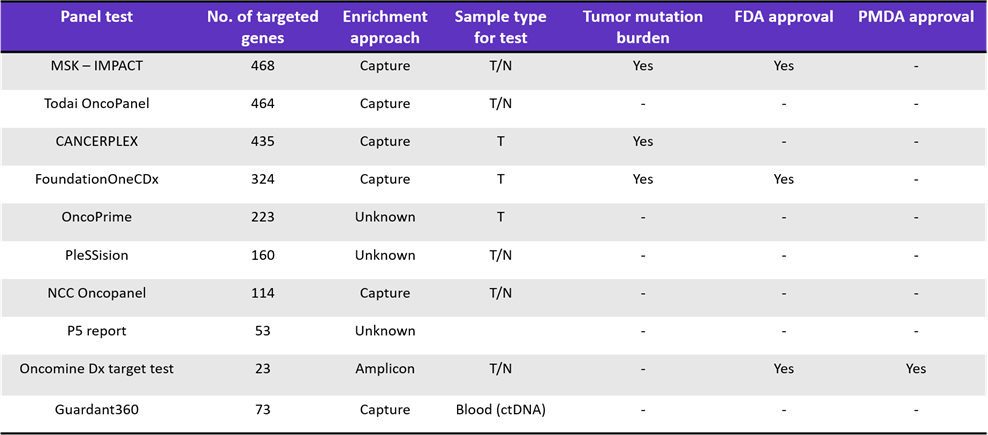Select the gene count cell showing 468

(263, 66)
